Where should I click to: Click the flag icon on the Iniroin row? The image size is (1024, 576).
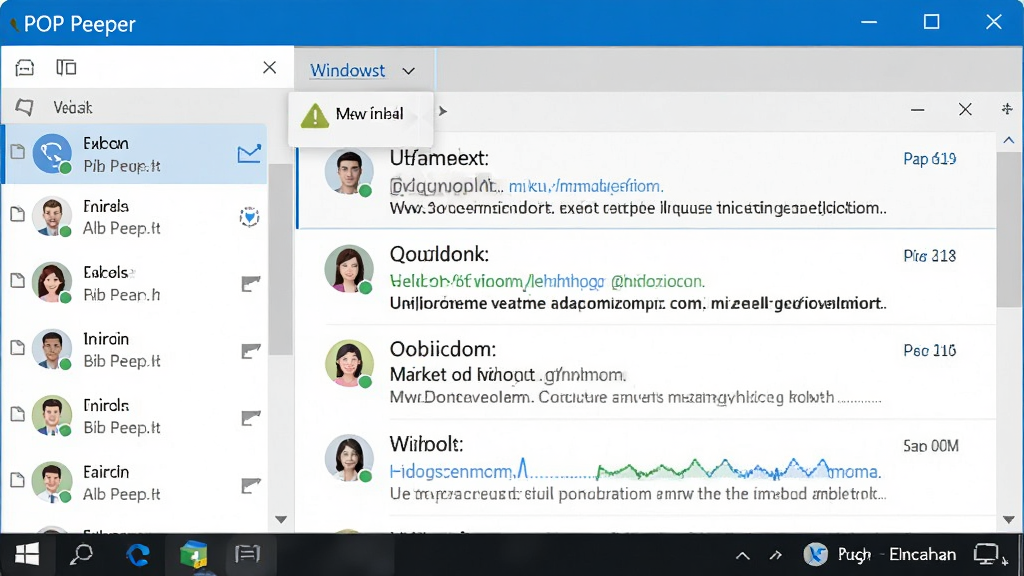click(251, 351)
